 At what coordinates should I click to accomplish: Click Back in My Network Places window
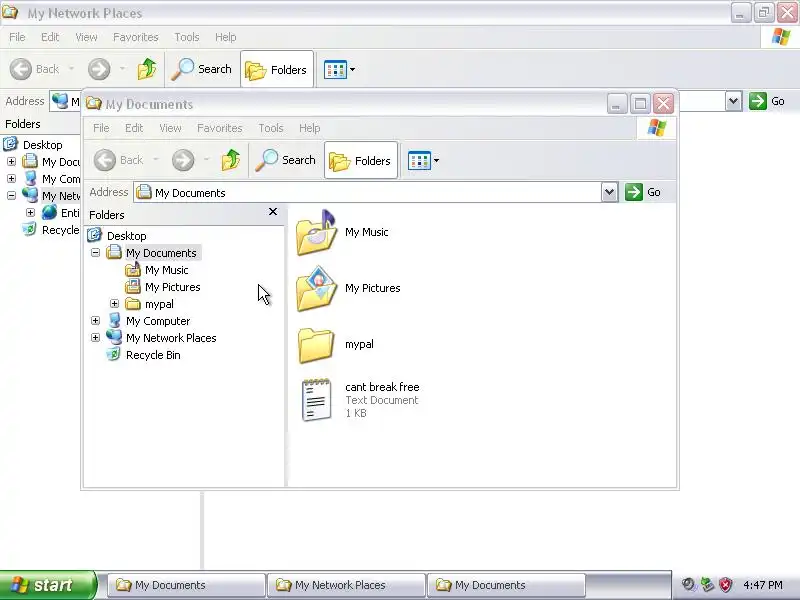pos(35,69)
